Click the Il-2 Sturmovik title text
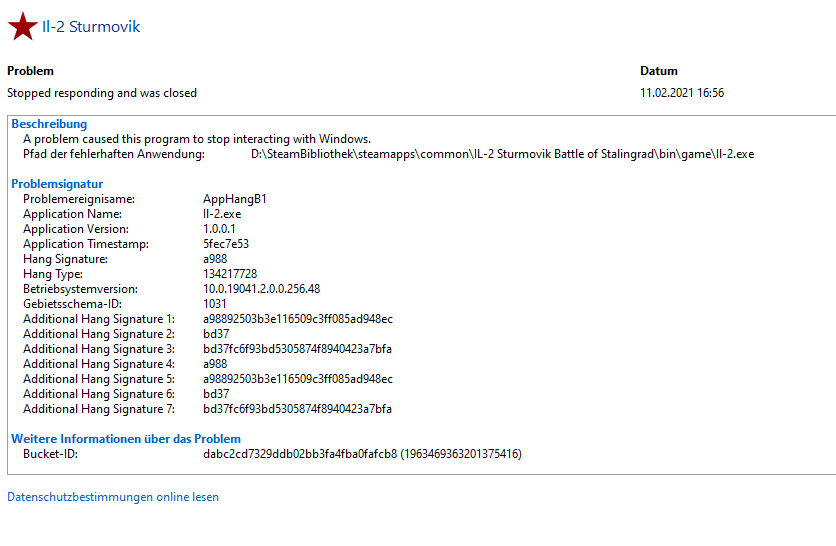836x546 pixels. coord(91,27)
